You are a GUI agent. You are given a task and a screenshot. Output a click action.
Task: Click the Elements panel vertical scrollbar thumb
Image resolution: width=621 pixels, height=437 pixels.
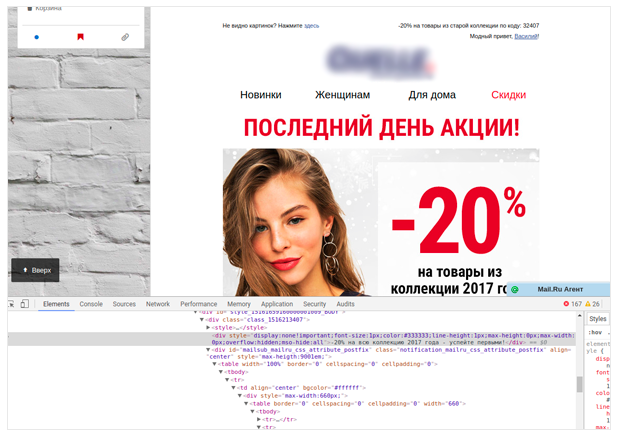(x=579, y=384)
